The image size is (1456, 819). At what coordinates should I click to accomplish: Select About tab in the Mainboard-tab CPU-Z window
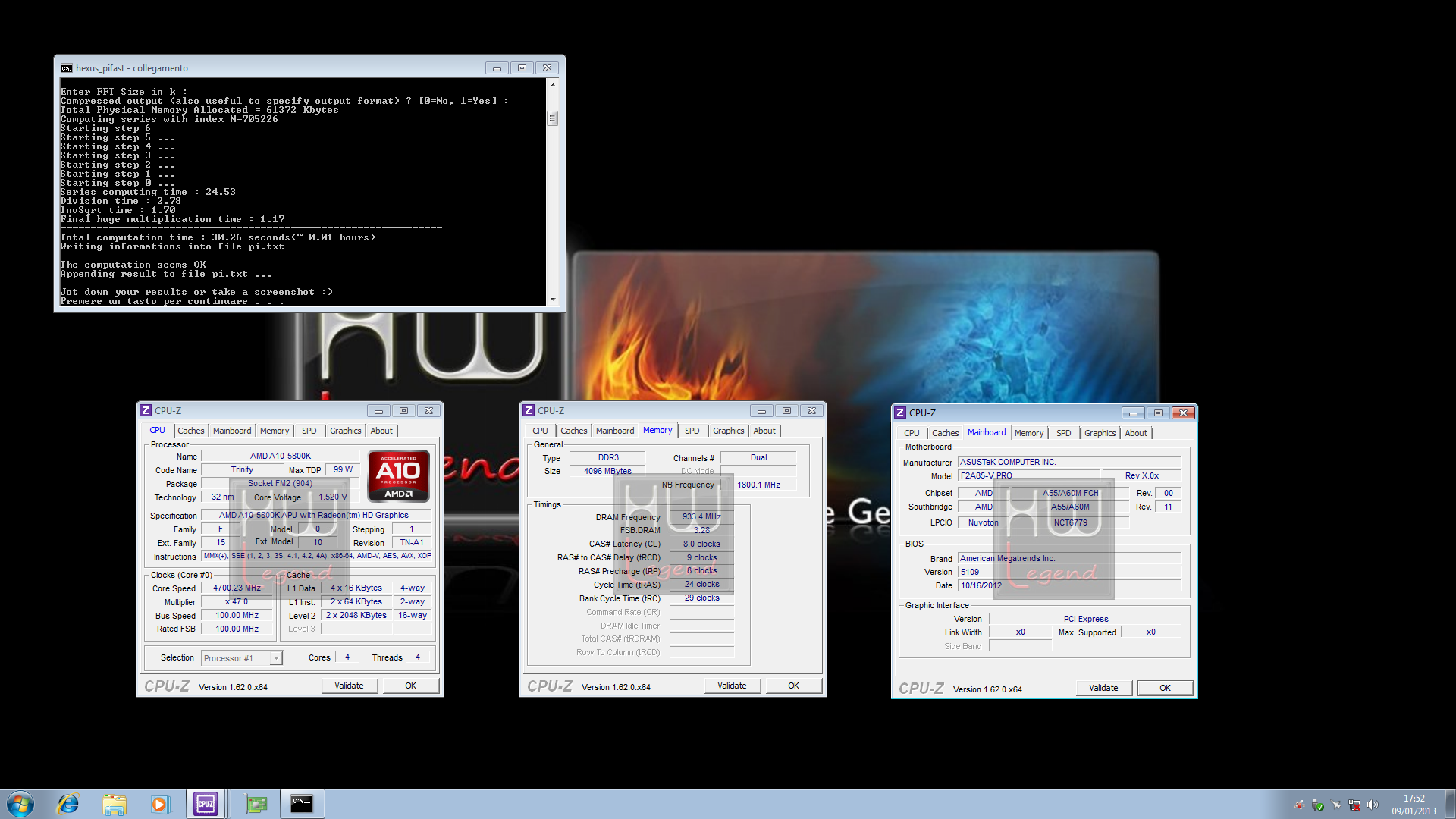(1136, 433)
